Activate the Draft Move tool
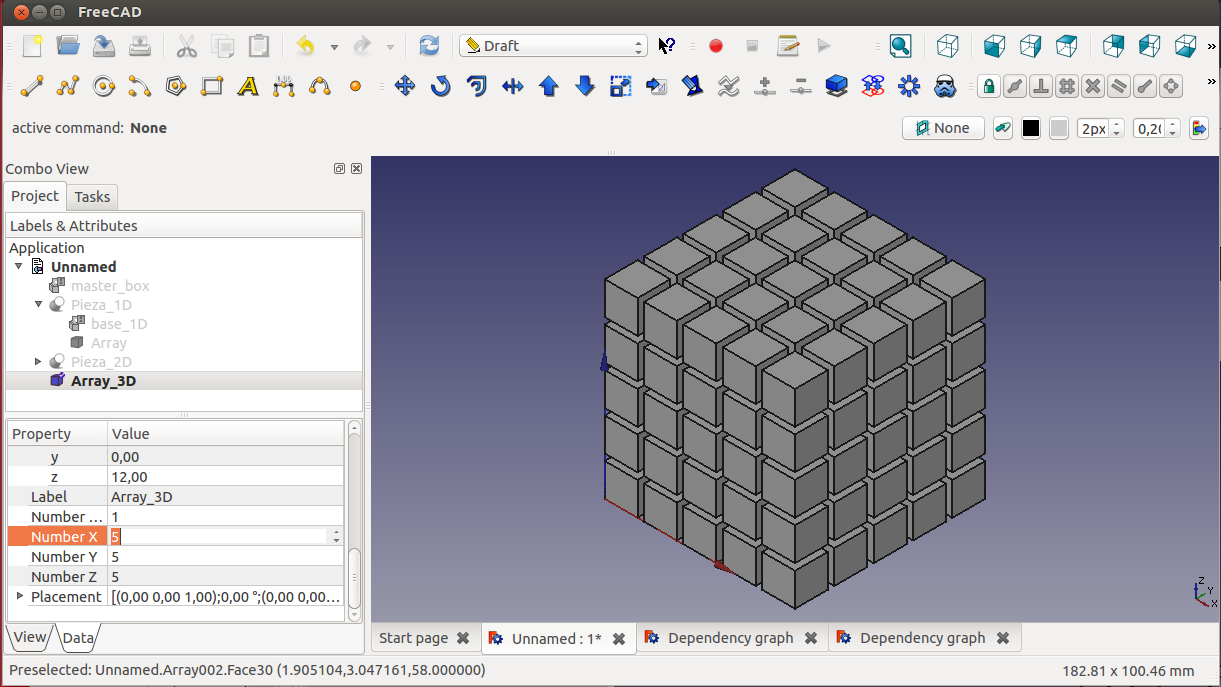Image resolution: width=1221 pixels, height=687 pixels. (405, 87)
